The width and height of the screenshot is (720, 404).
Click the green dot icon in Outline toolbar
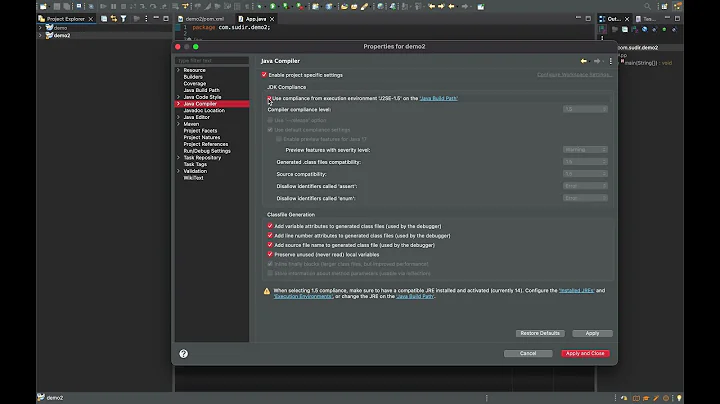tap(664, 29)
